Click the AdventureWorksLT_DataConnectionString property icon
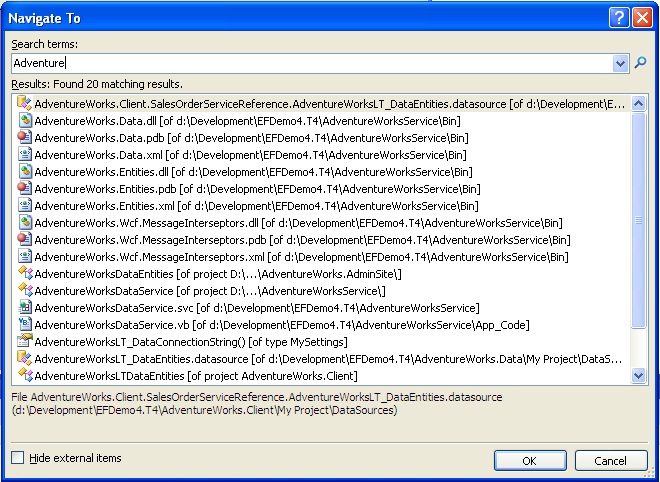Viewport: 660px width, 482px height. point(25,342)
